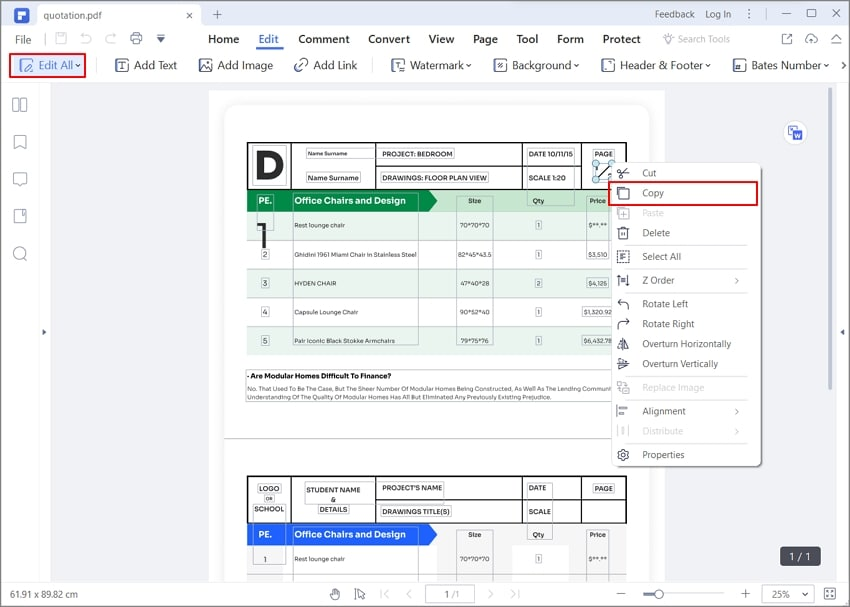Viewport: 850px width, 607px height.
Task: Click the Add Link toolbar icon
Action: (x=300, y=65)
